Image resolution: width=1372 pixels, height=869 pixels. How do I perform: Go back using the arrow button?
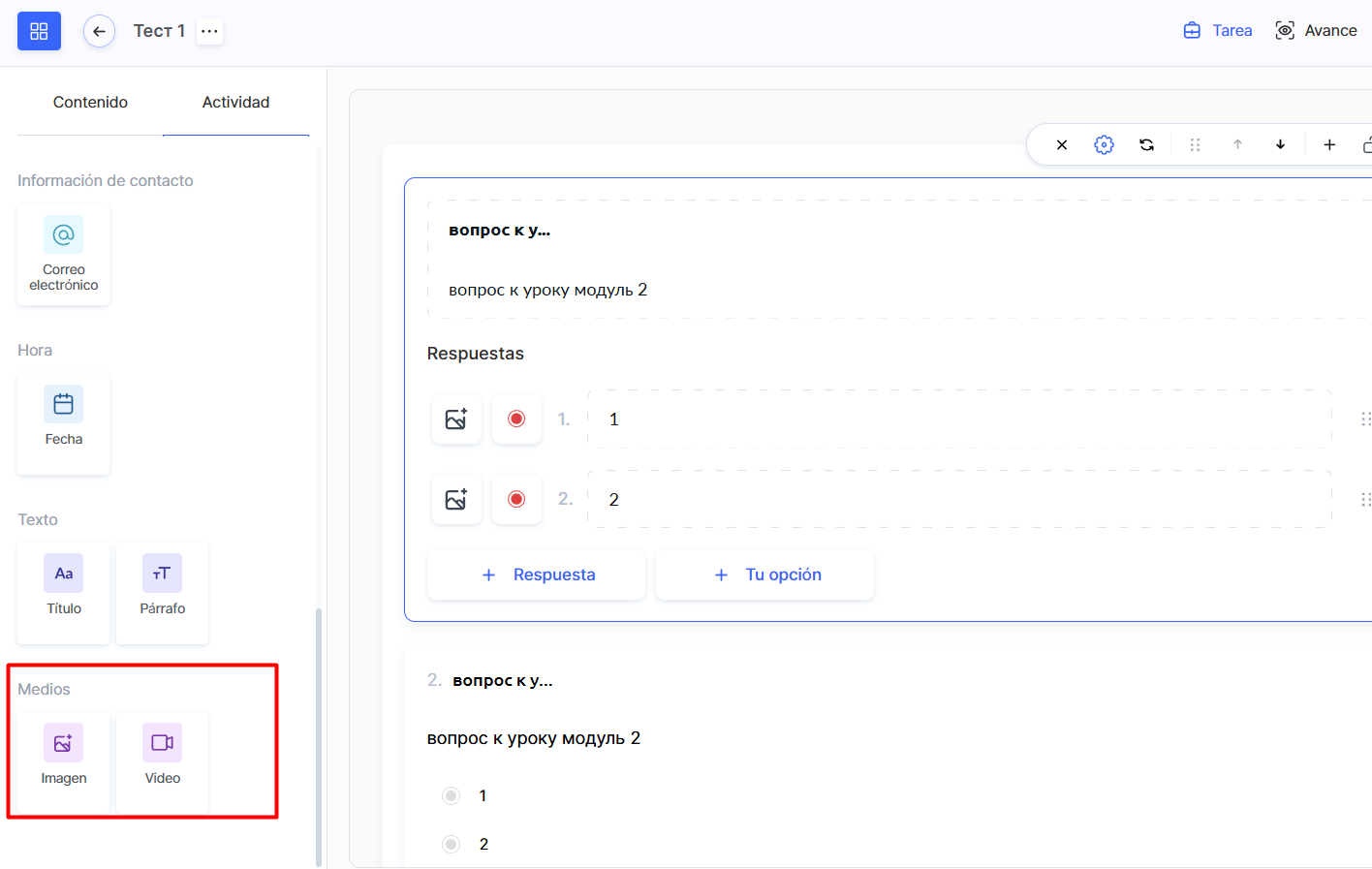(99, 31)
